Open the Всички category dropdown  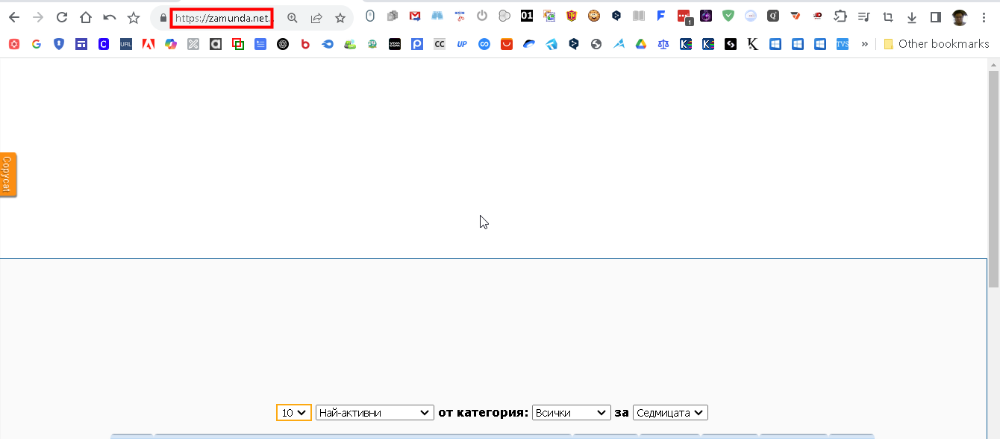tap(571, 413)
